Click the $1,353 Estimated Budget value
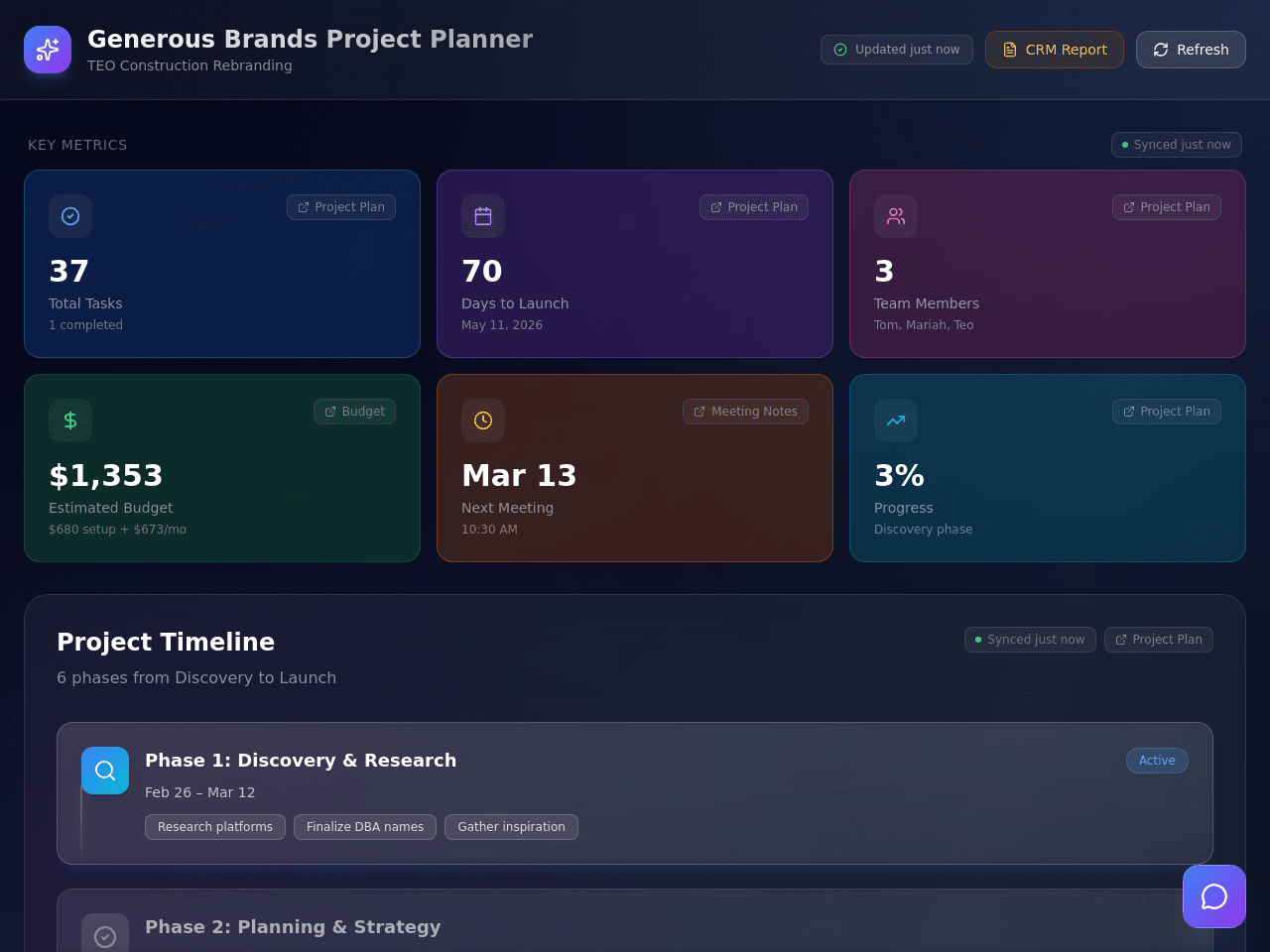 click(106, 476)
